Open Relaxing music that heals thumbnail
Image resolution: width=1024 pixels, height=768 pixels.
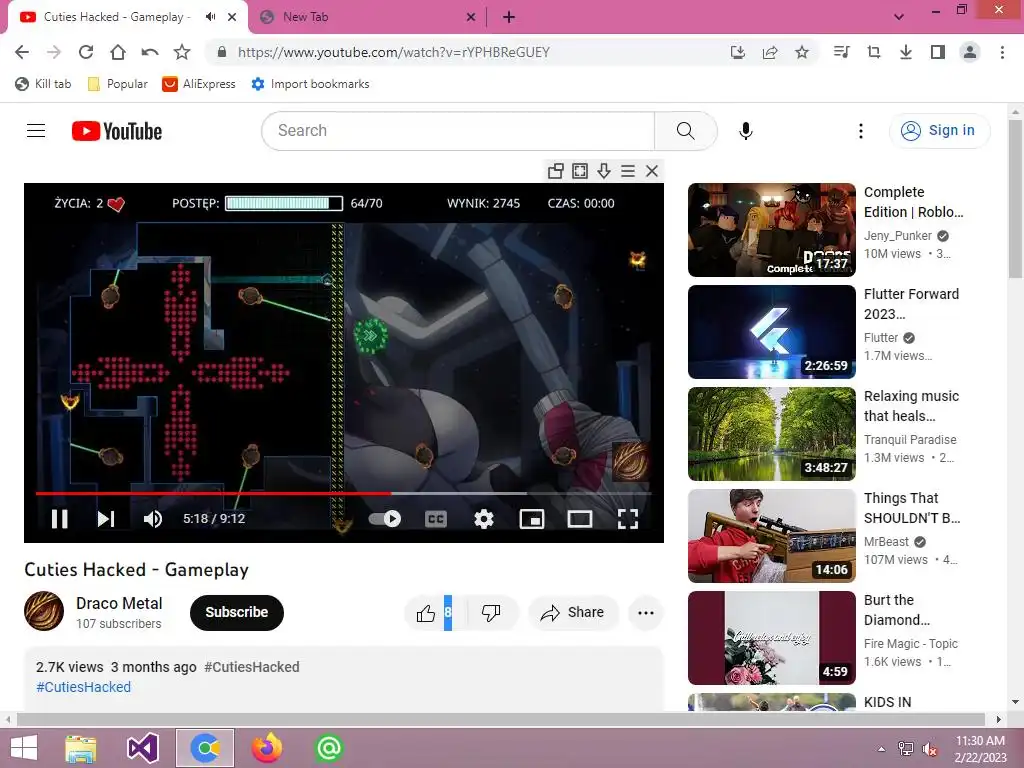coord(772,434)
